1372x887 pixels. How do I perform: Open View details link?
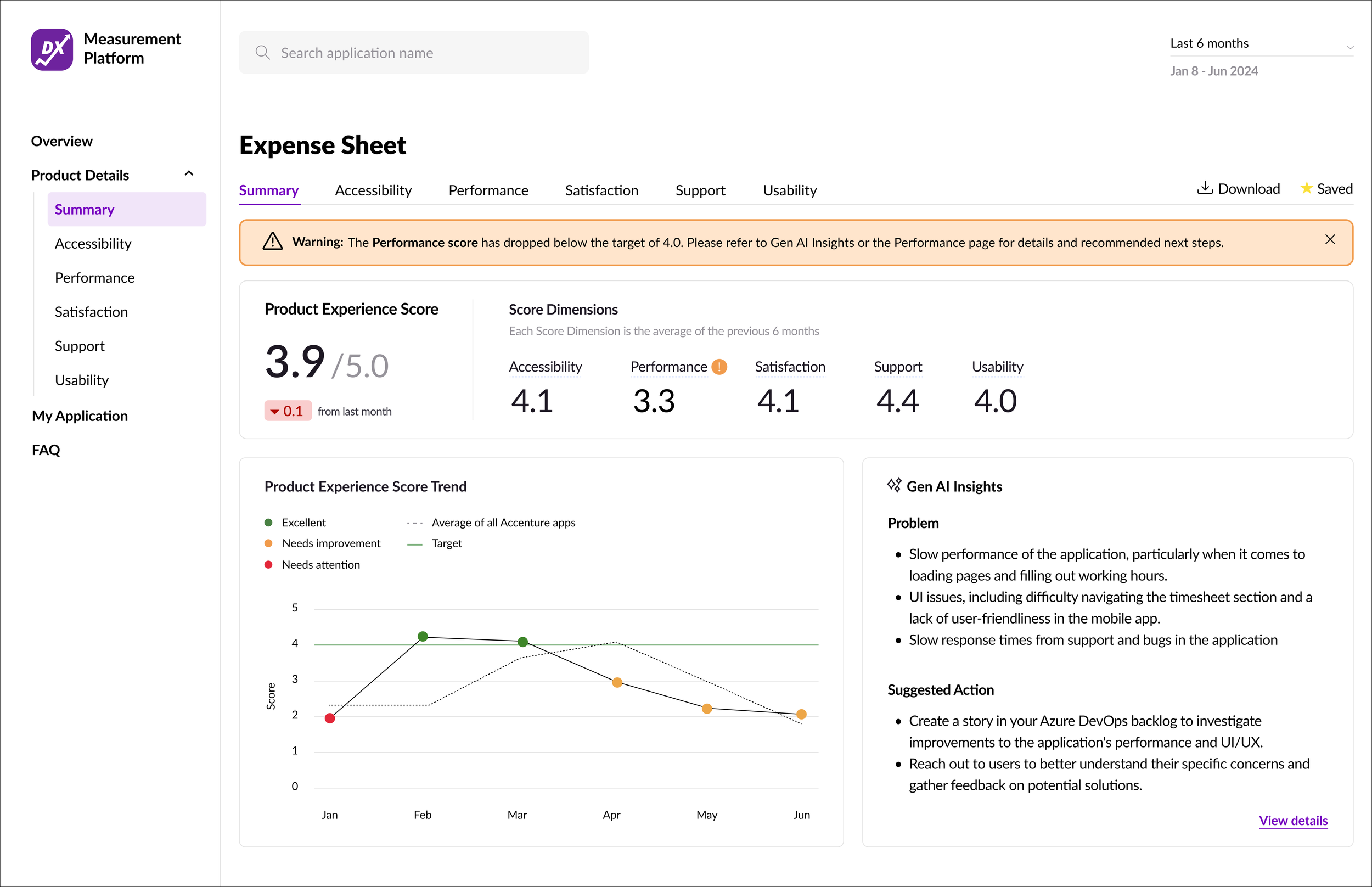pos(1292,821)
